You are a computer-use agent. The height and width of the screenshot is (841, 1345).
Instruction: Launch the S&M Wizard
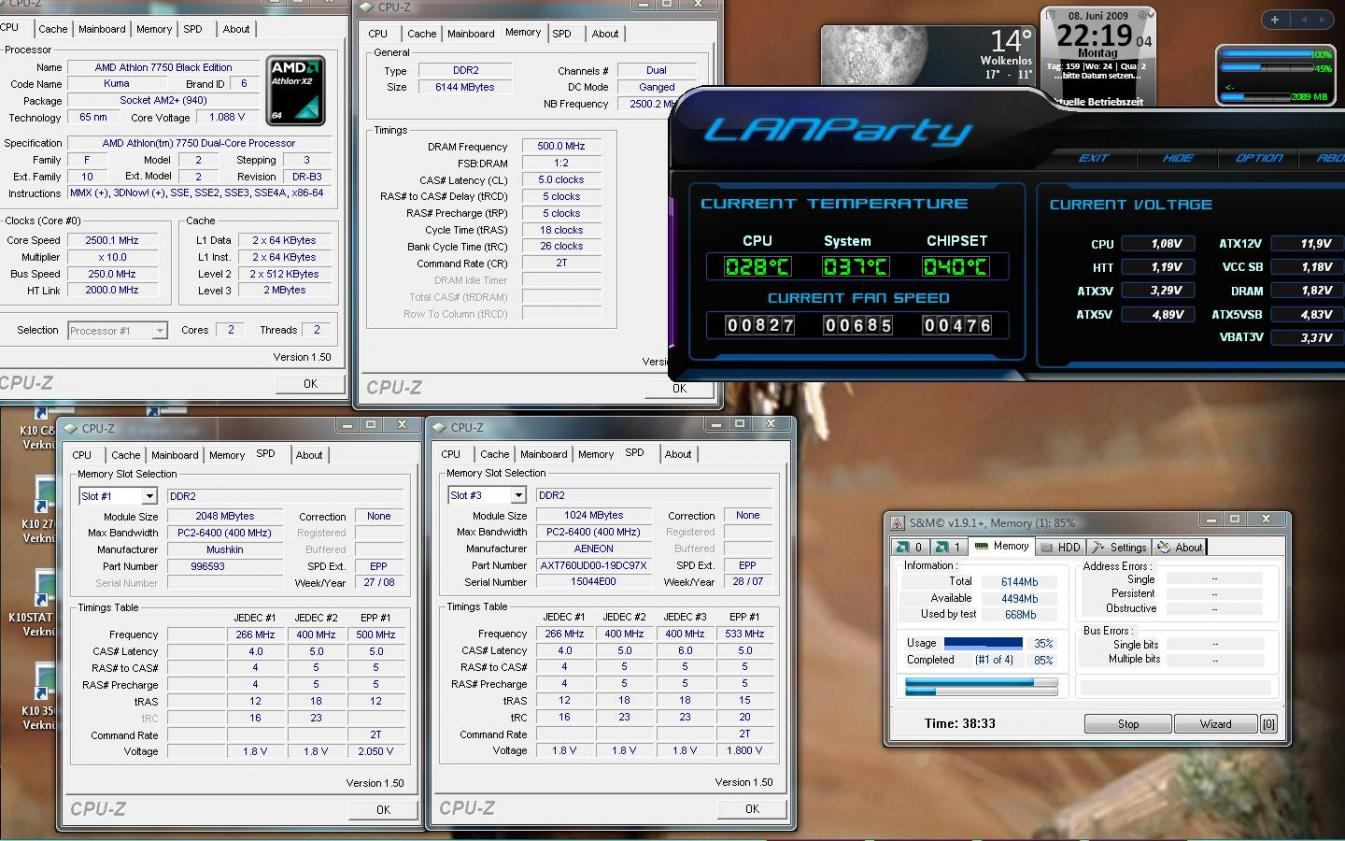click(x=1215, y=724)
